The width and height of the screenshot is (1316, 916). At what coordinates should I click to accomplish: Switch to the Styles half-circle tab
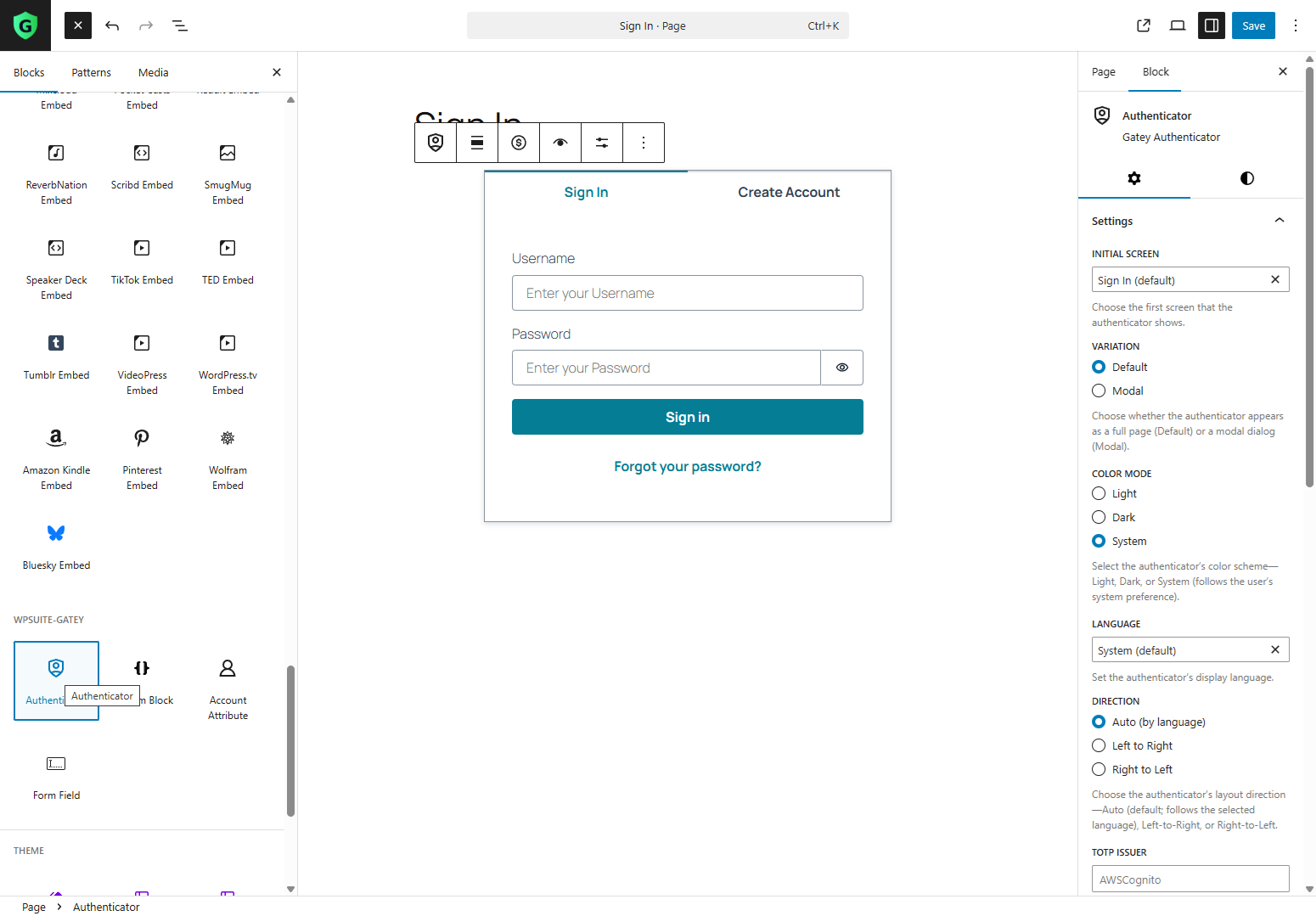[x=1246, y=178]
